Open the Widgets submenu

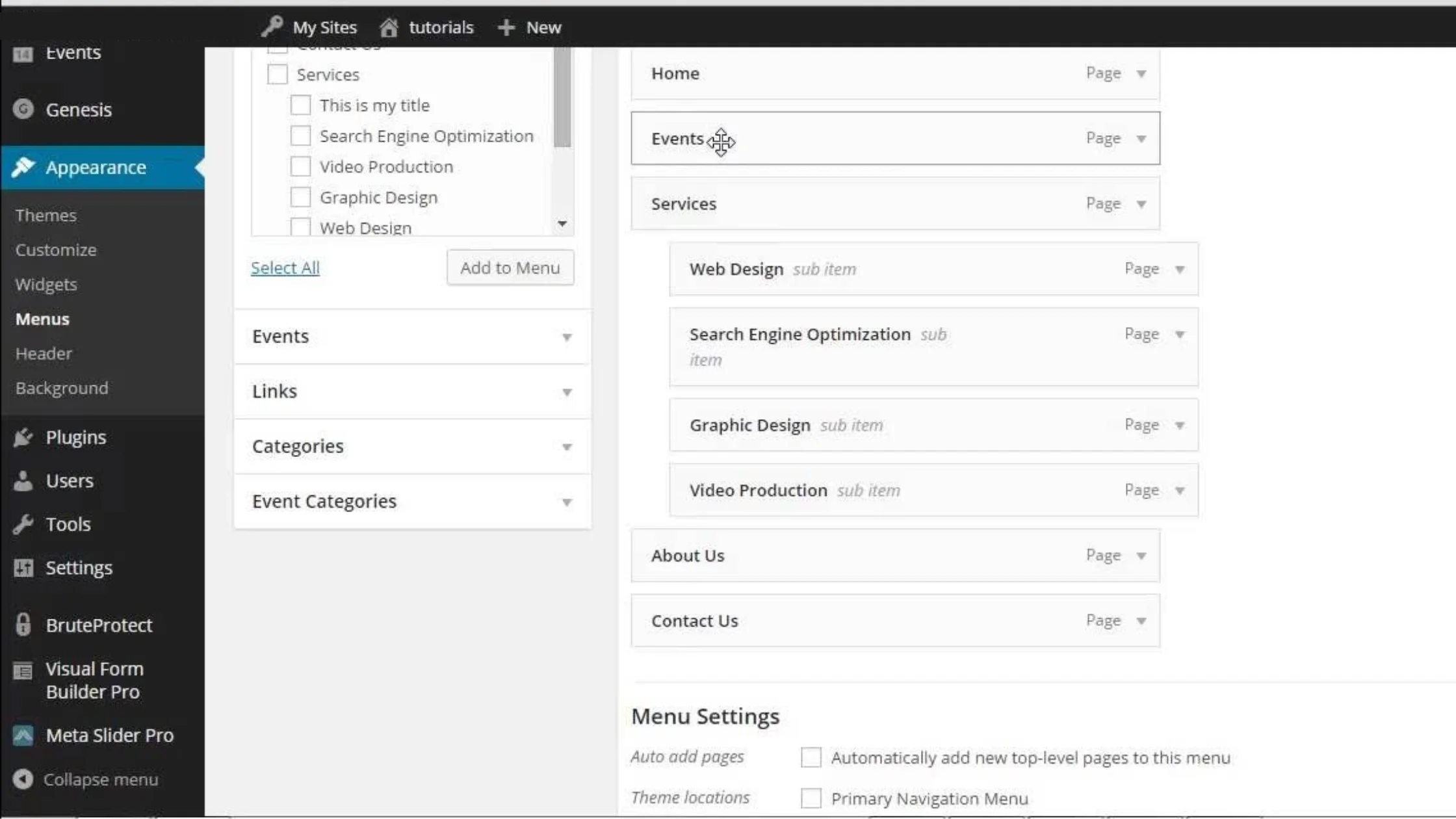[46, 284]
